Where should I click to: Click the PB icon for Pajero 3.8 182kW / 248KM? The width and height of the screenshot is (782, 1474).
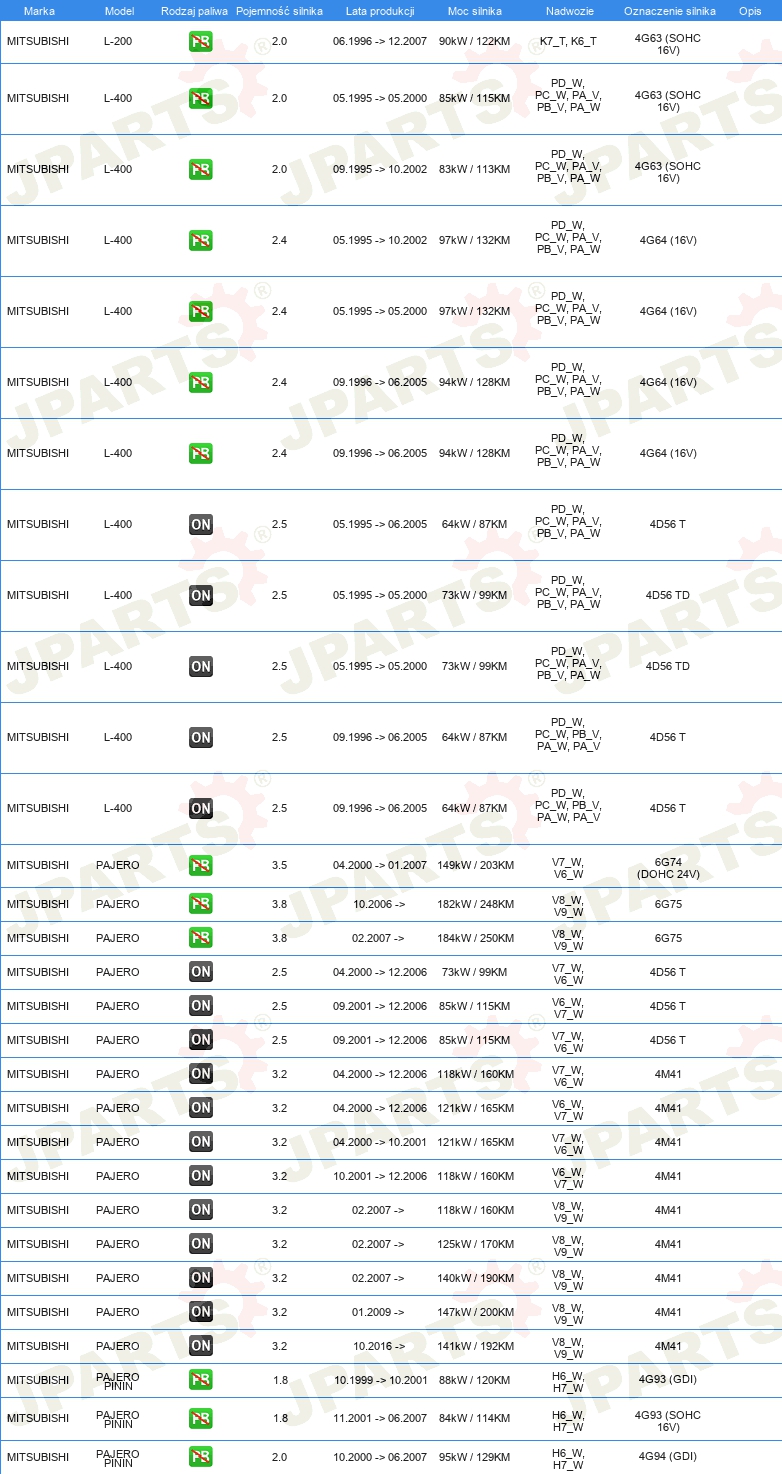(x=201, y=904)
